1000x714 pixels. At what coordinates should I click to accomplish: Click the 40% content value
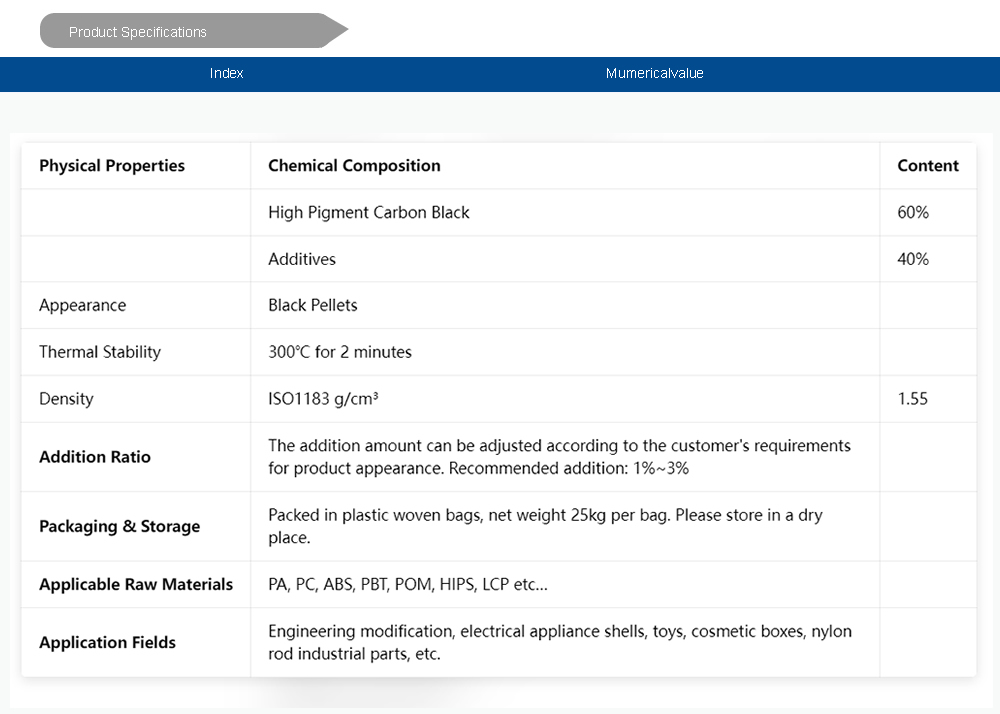pyautogui.click(x=912, y=259)
